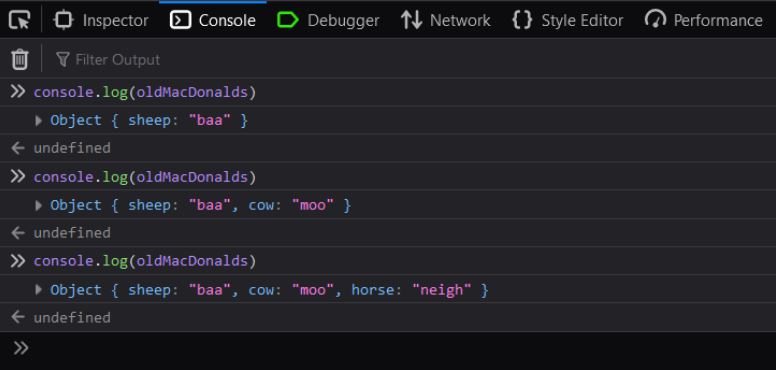The image size is (776, 370).
Task: Select the first console.log(oldMacDonalds) command
Action: click(145, 92)
